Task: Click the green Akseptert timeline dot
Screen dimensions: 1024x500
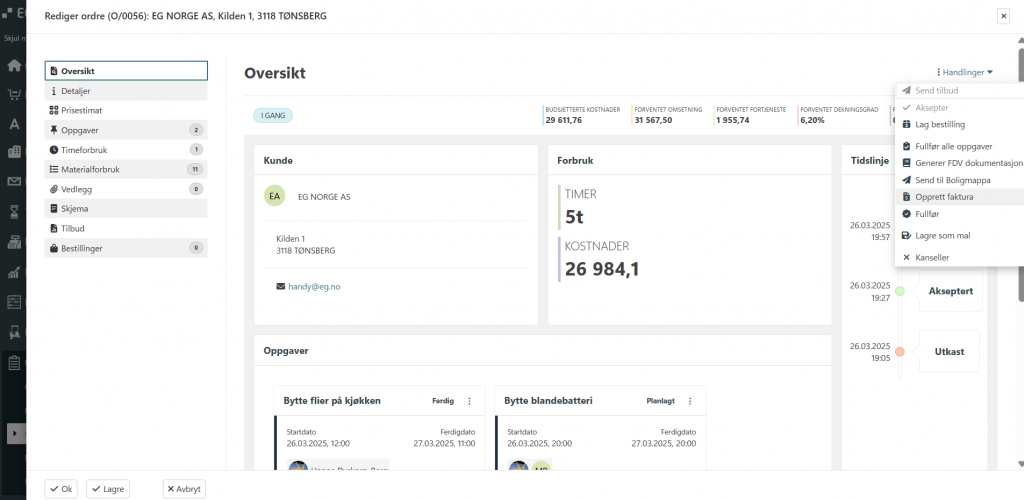Action: 900,291
